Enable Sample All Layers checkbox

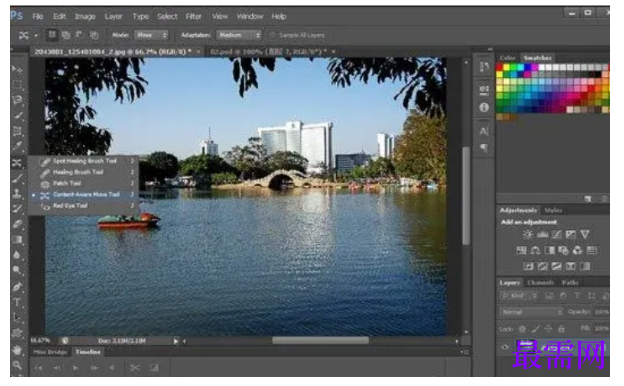273,35
